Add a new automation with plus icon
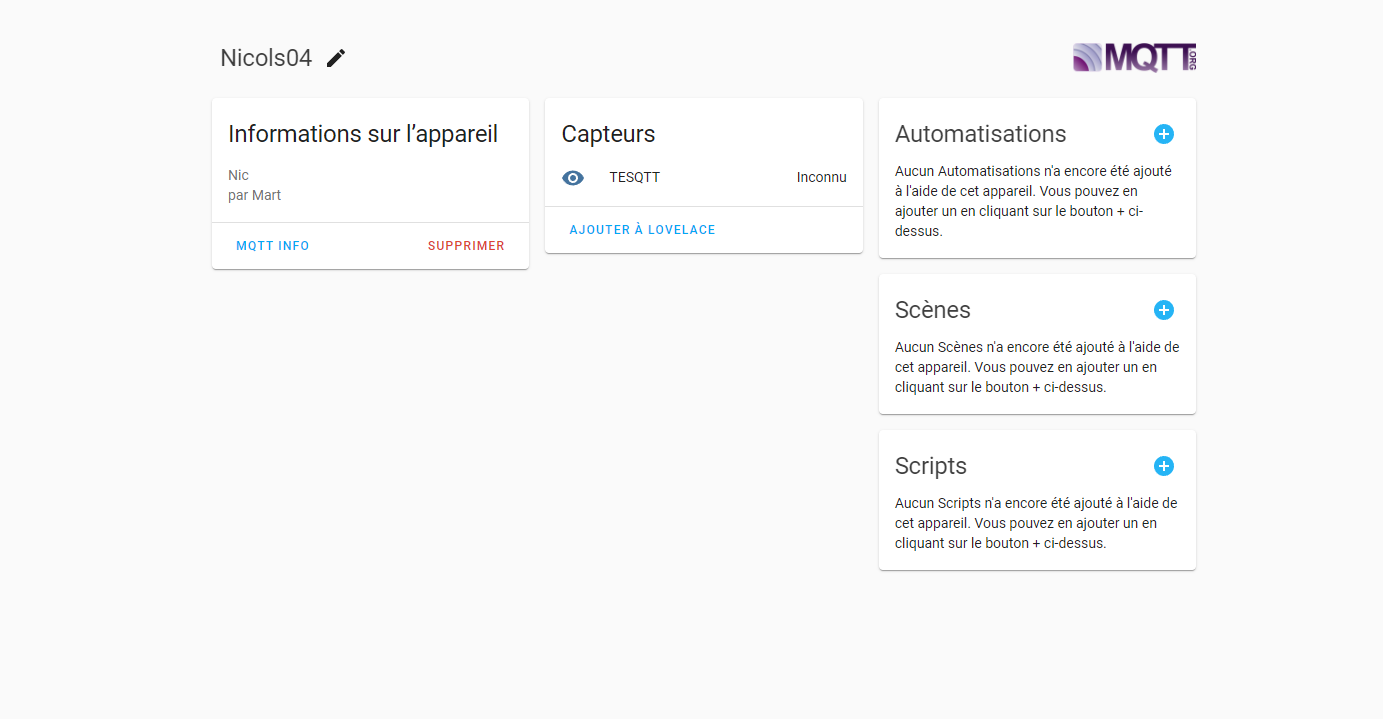Viewport: 1383px width, 719px height. click(x=1163, y=134)
